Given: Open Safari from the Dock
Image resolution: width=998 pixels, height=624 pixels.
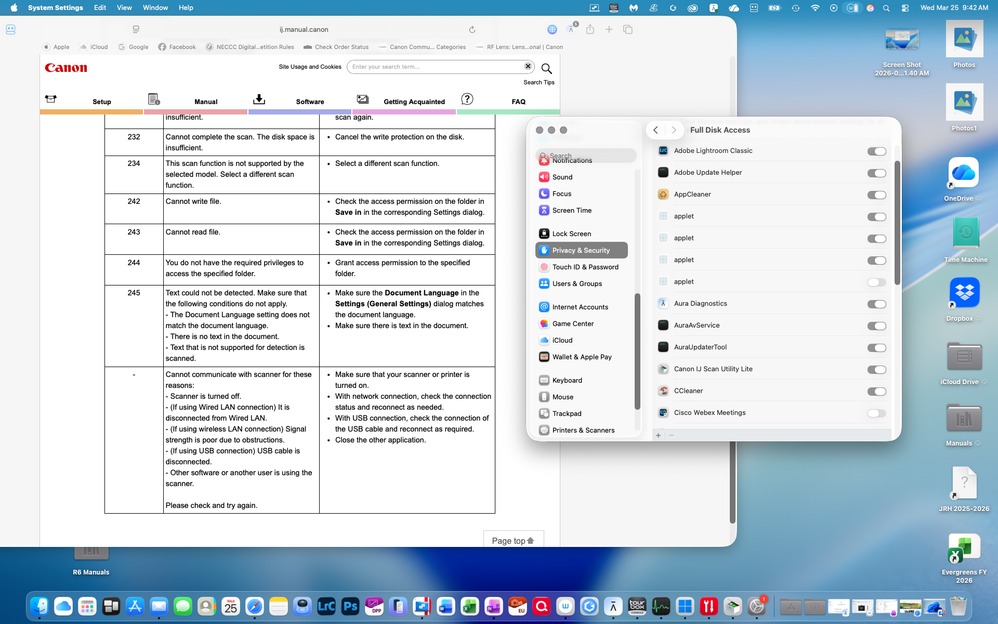Looking at the screenshot, I should coord(255,606).
